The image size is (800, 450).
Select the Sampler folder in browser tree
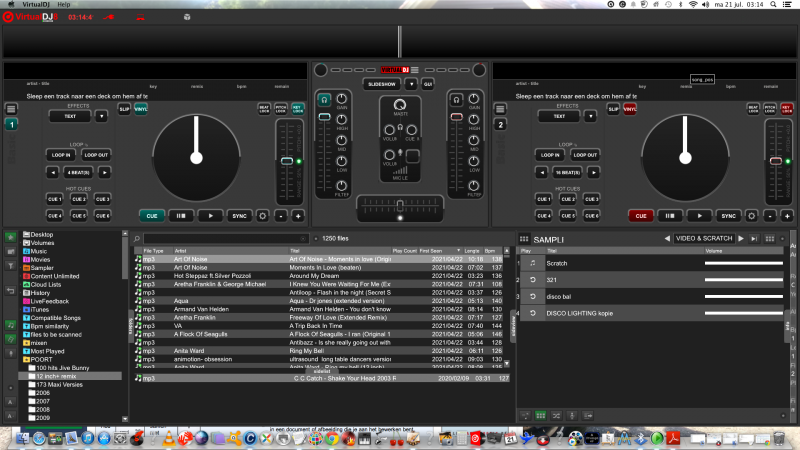coord(42,268)
